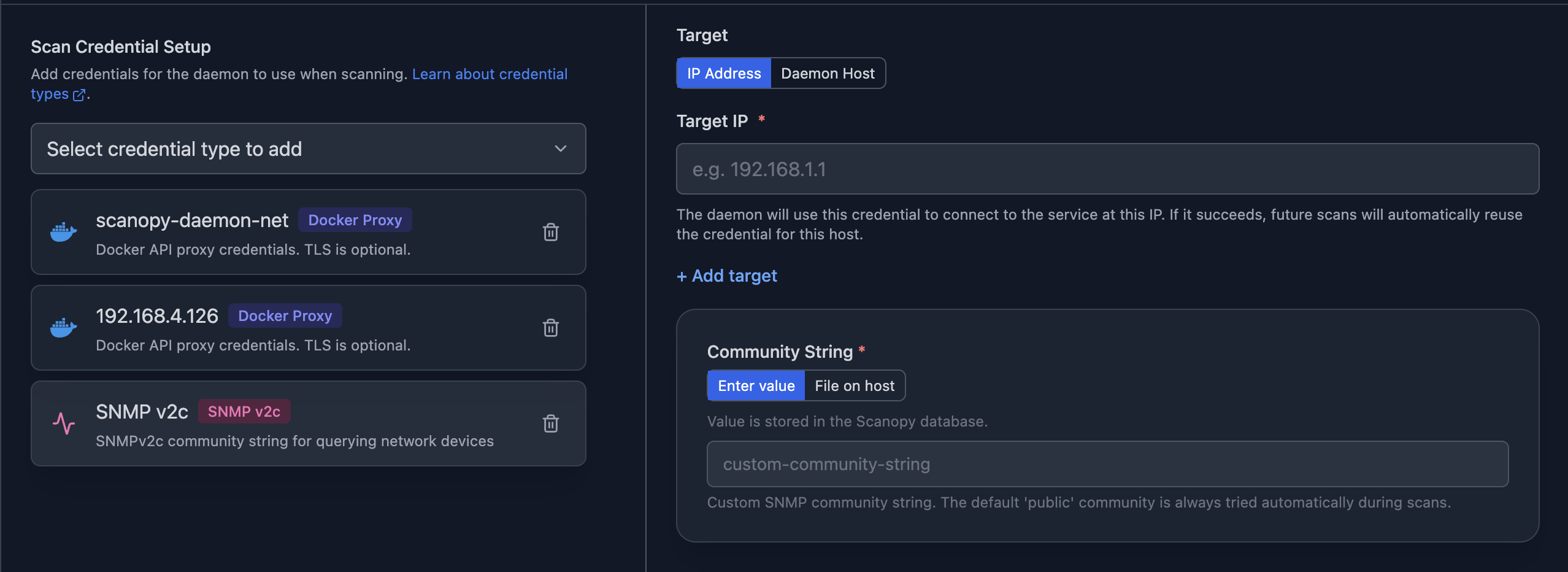
Task: Delete the SNMP v2c credential
Action: coord(550,423)
